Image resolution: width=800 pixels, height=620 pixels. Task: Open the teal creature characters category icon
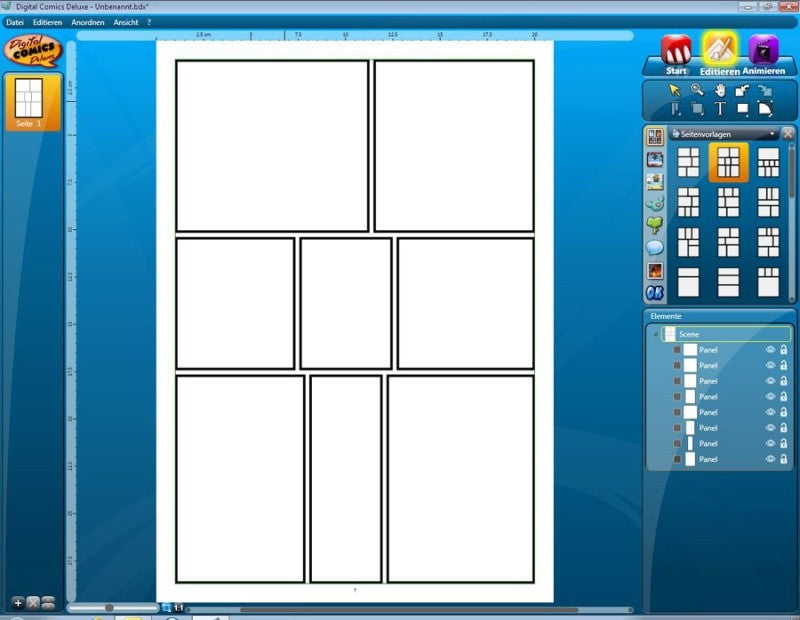655,204
